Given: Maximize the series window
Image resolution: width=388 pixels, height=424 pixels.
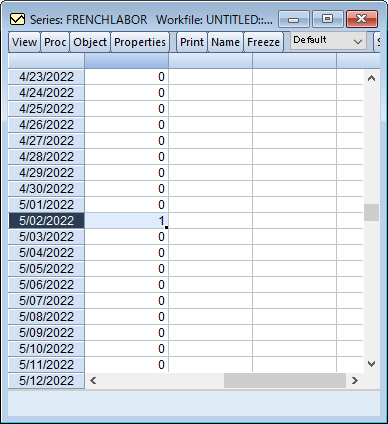Looking at the screenshot, I should coord(328,19).
